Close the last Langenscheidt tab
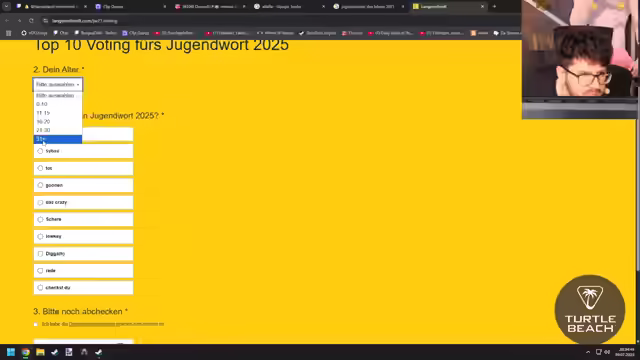 (x=482, y=7)
